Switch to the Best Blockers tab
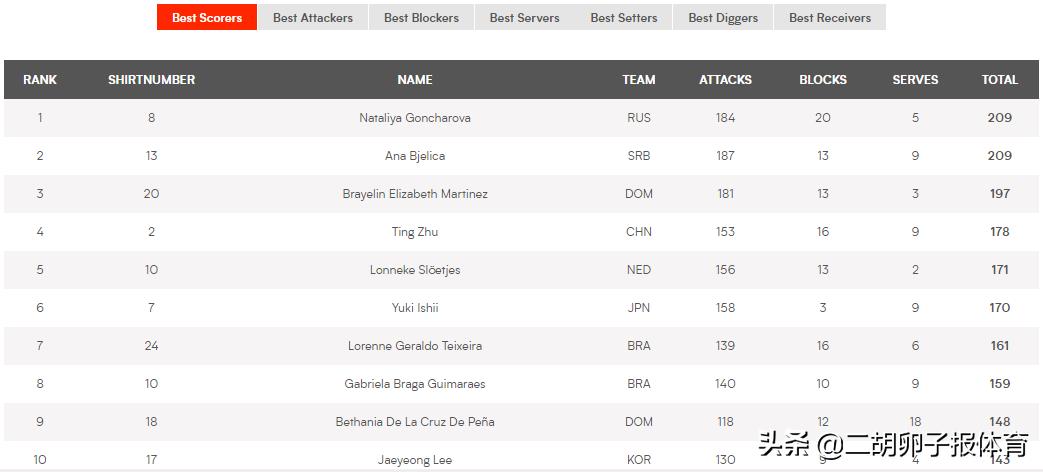This screenshot has height=472, width=1043. pos(421,17)
